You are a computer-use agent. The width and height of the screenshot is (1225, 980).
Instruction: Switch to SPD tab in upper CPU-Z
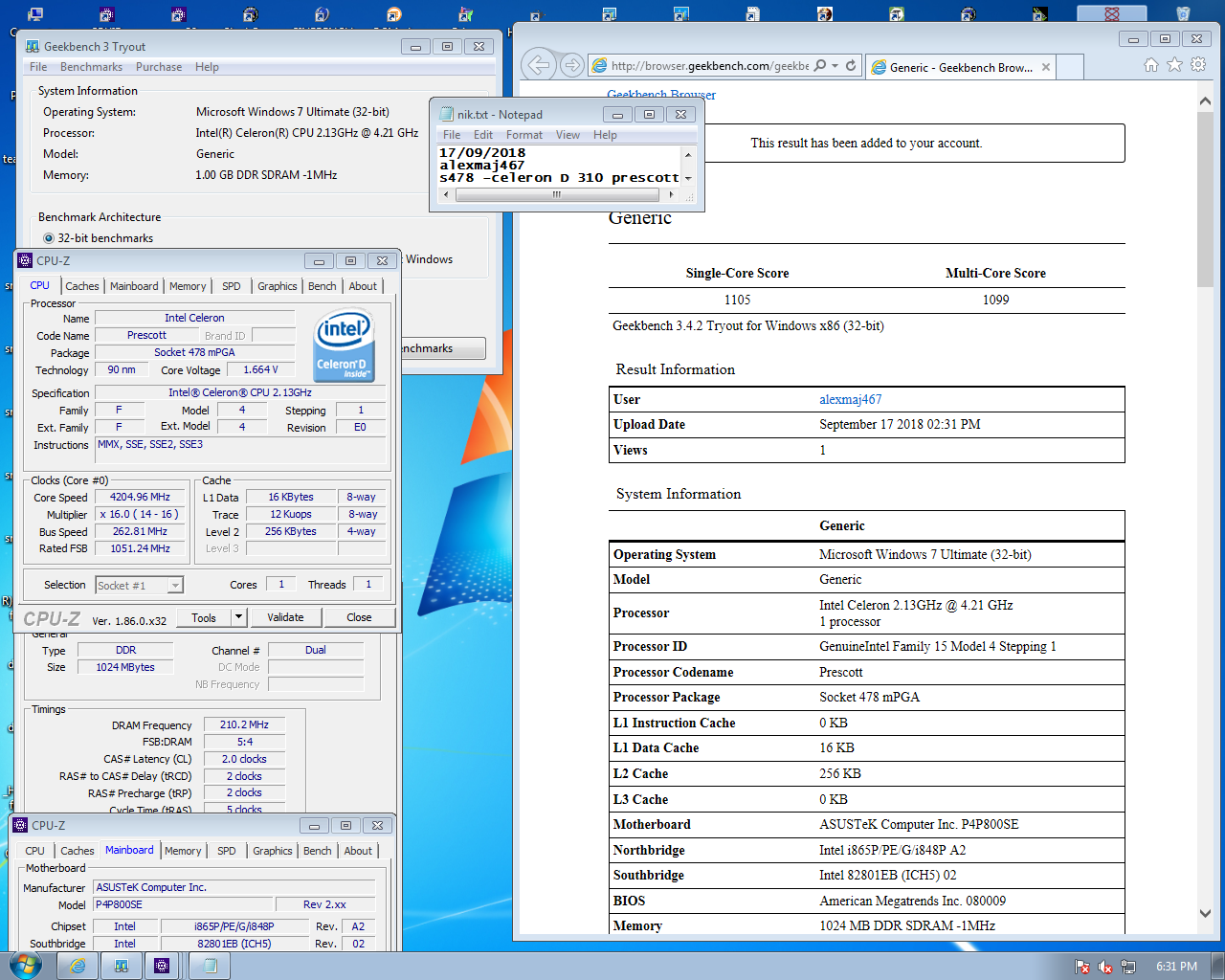coord(232,286)
